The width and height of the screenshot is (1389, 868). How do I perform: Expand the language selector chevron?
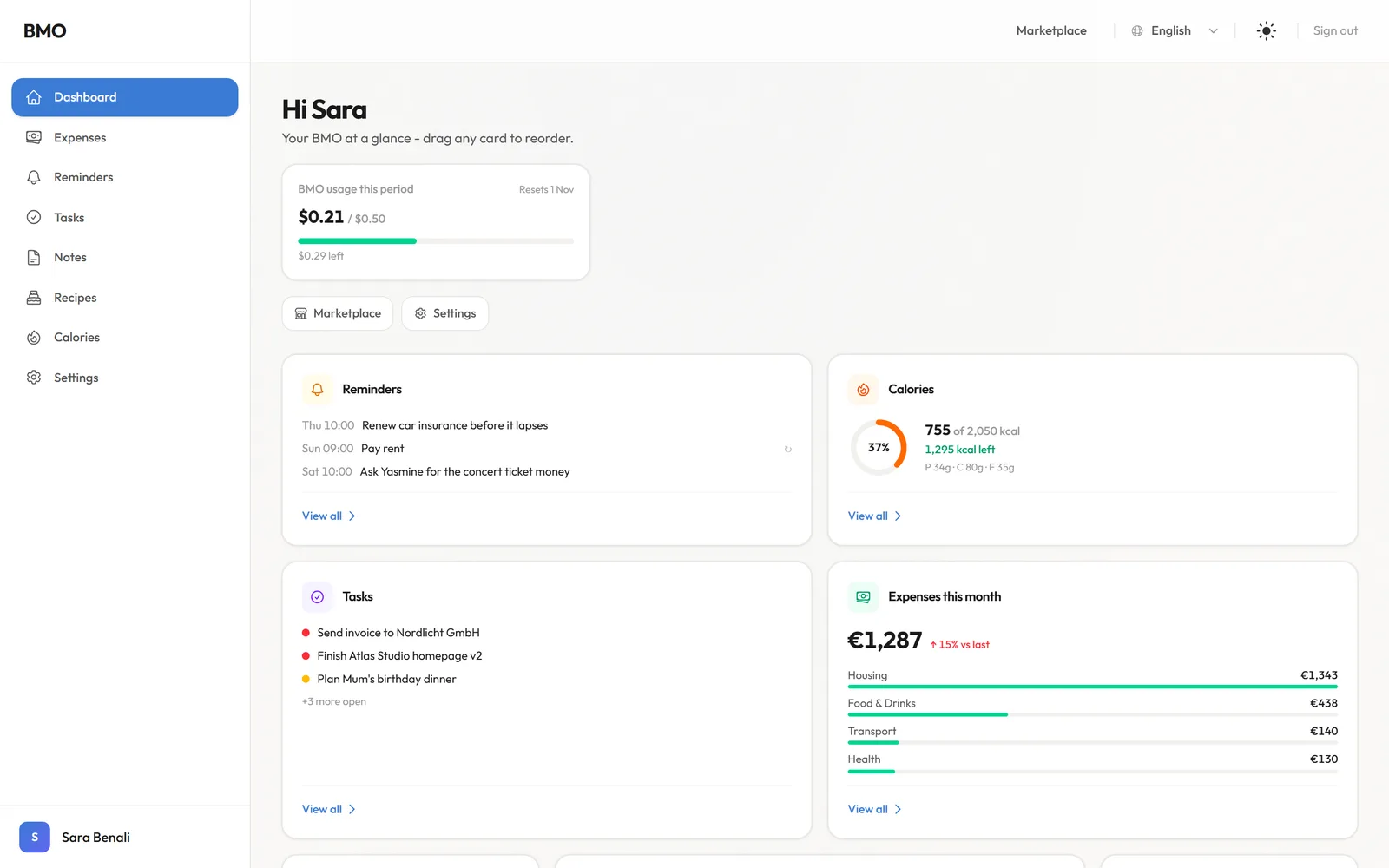point(1214,31)
